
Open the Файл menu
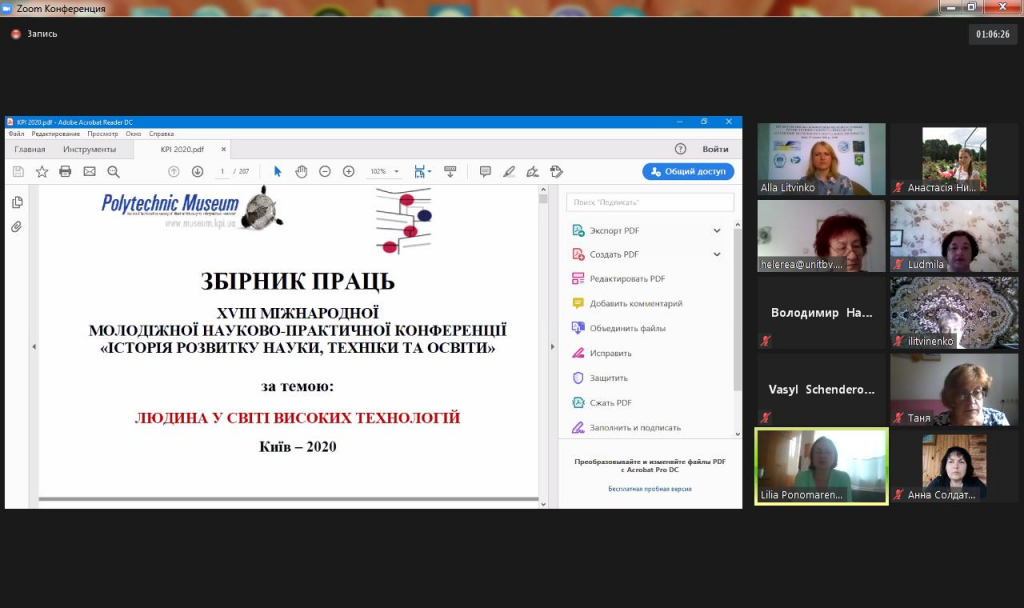pyautogui.click(x=16, y=134)
